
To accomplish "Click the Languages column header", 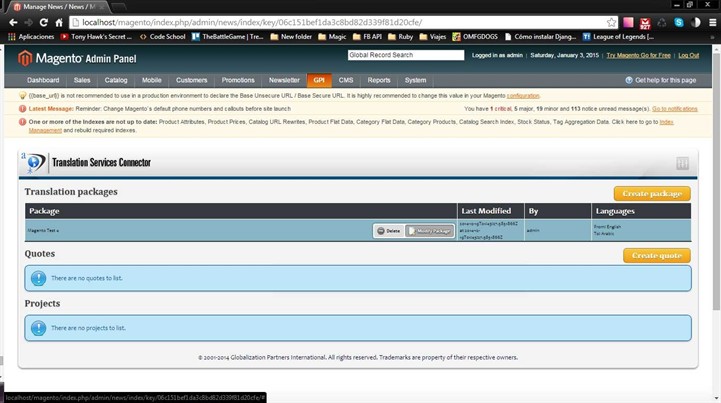I will 641,211.
